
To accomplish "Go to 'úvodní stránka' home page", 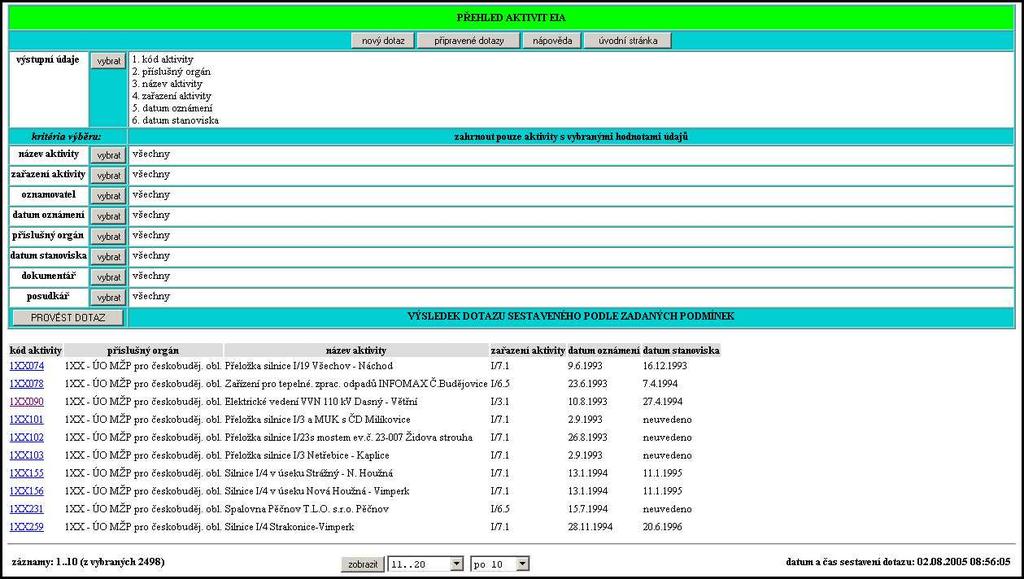I will click(x=628, y=40).
